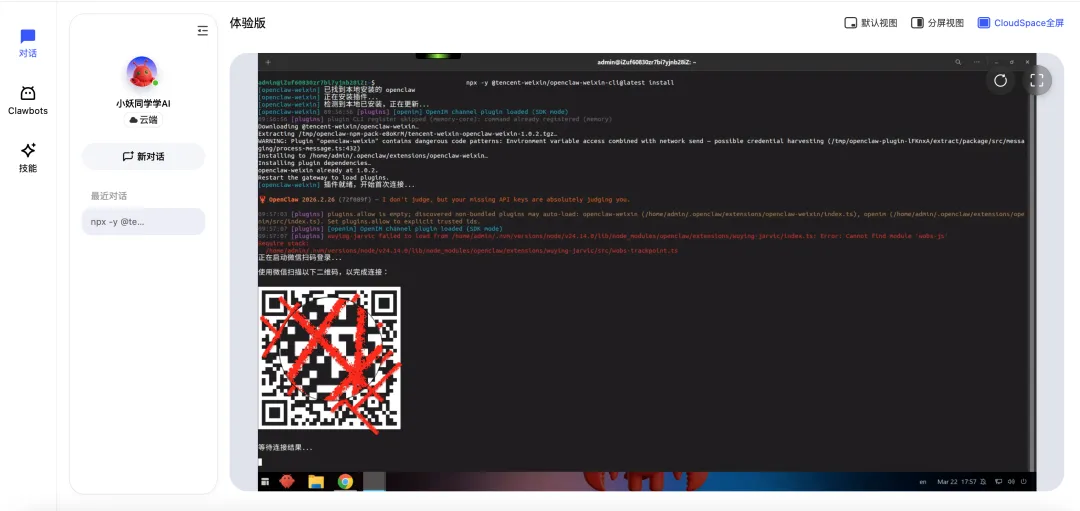This screenshot has width=1080, height=511.
Task: Click the power icon in tray
Action: [x=1024, y=482]
